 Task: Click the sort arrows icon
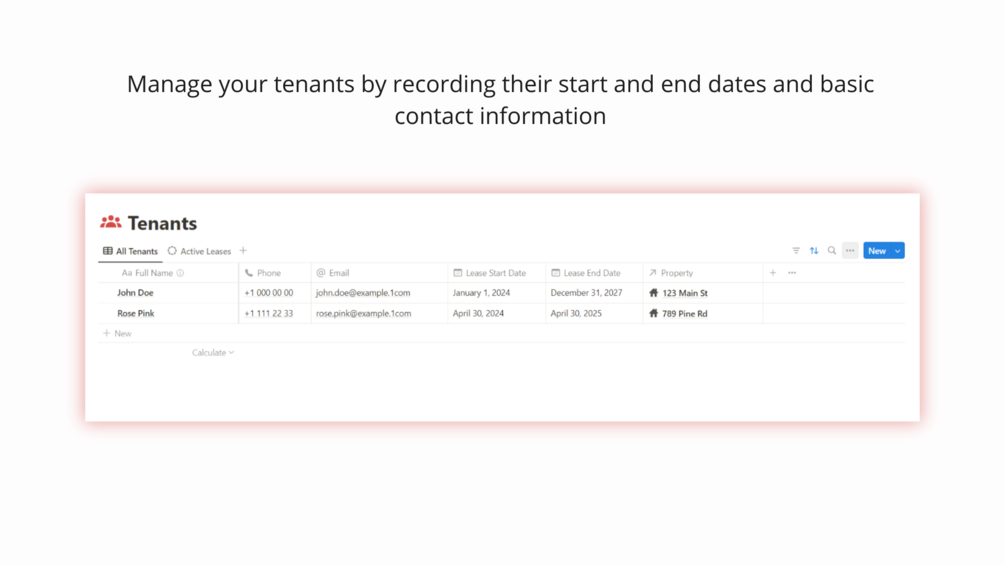point(814,251)
